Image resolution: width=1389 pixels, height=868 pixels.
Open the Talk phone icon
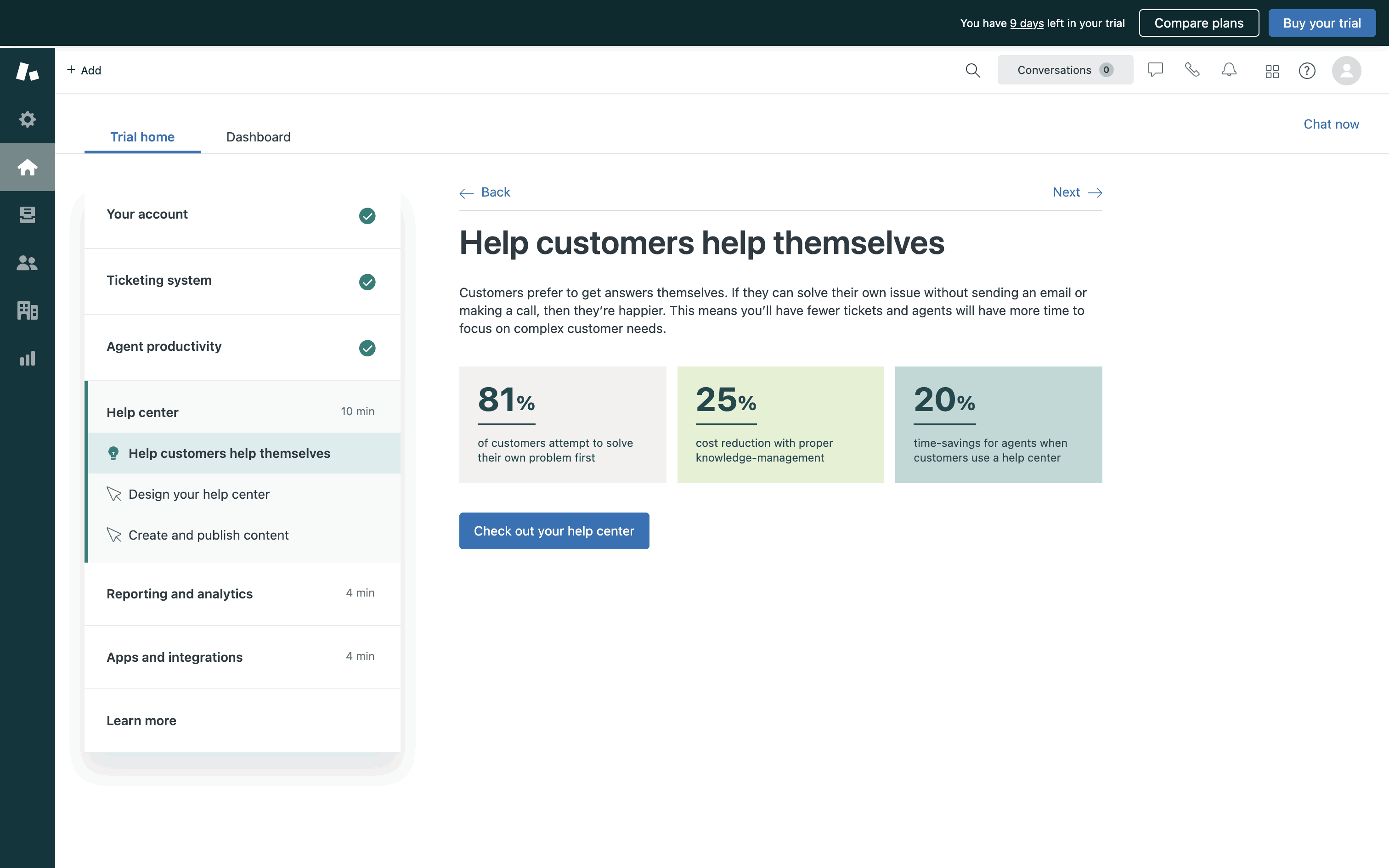point(1192,70)
